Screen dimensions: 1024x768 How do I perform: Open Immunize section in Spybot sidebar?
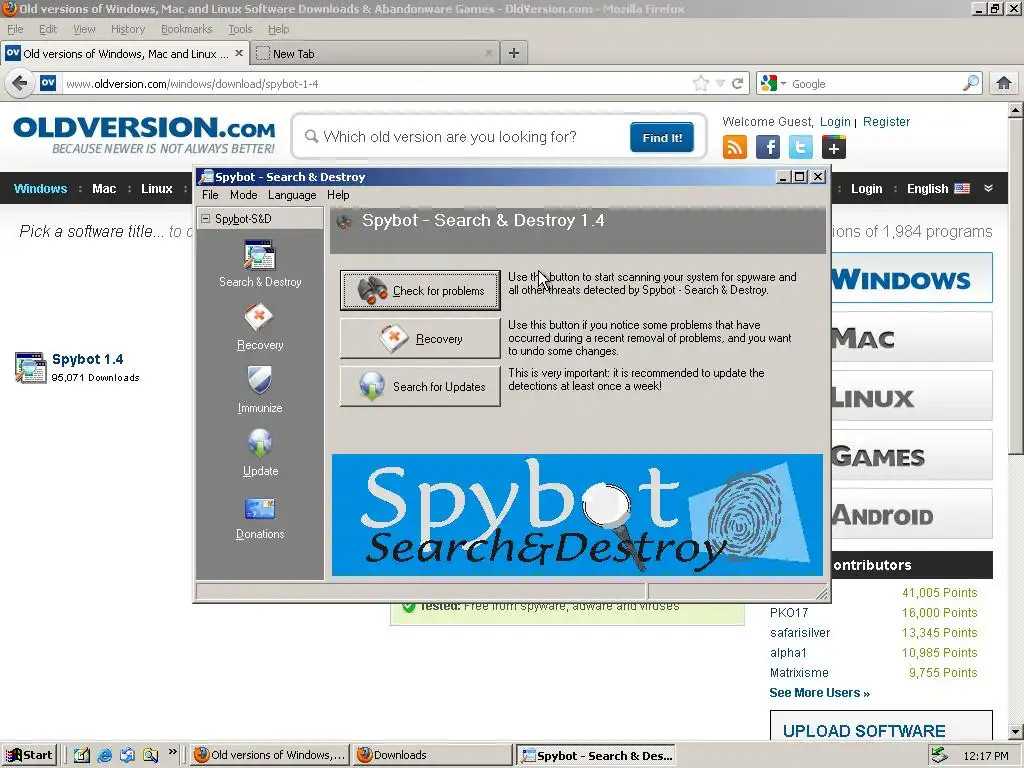(260, 390)
